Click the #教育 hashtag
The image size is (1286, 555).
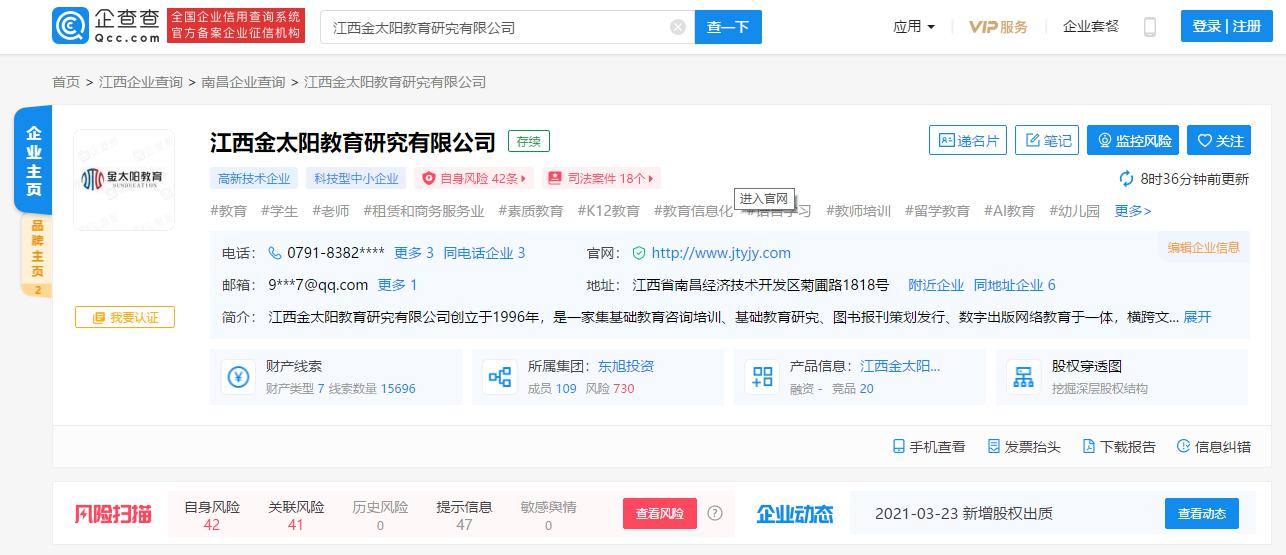tap(229, 211)
